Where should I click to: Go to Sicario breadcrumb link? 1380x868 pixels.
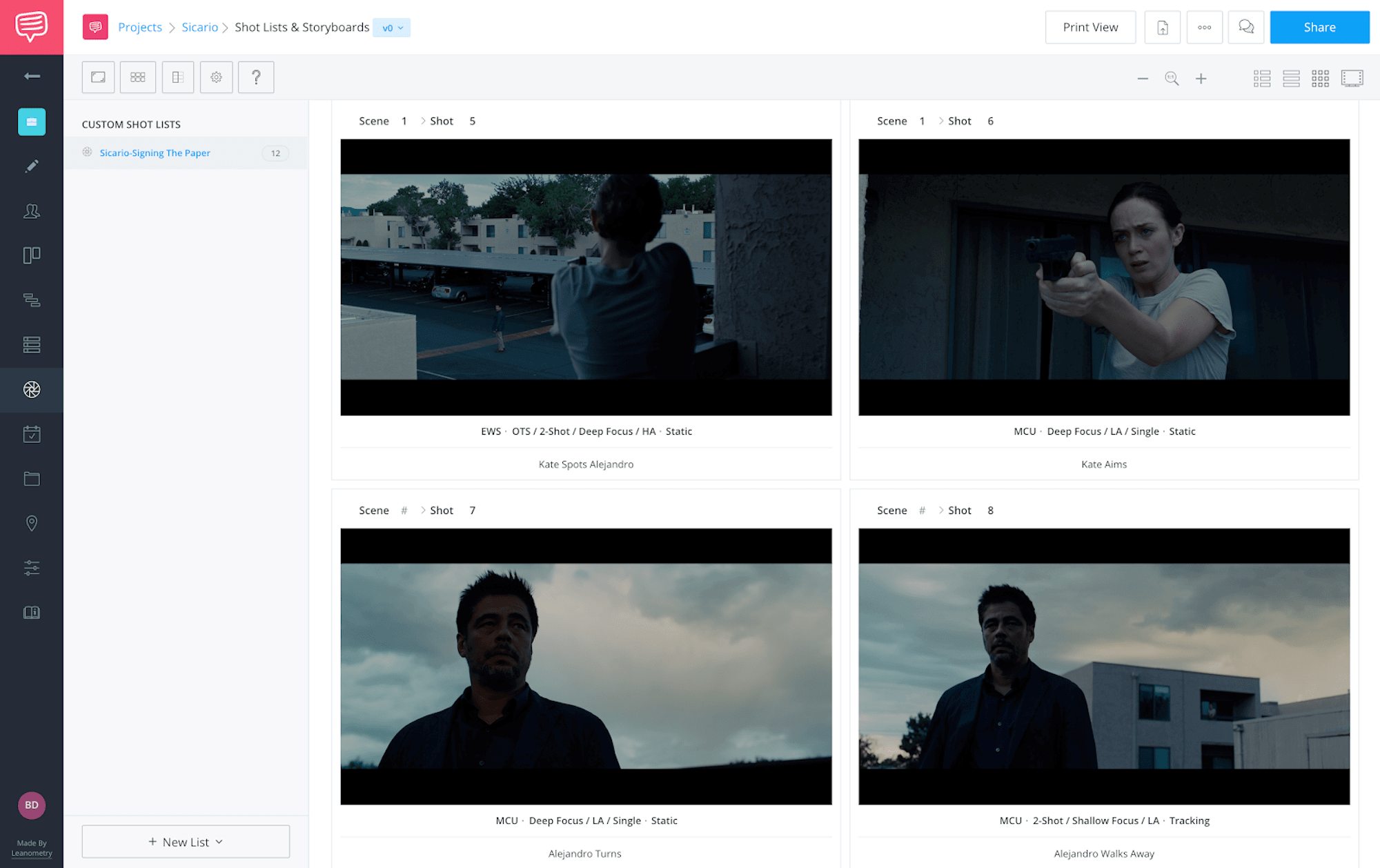point(199,27)
